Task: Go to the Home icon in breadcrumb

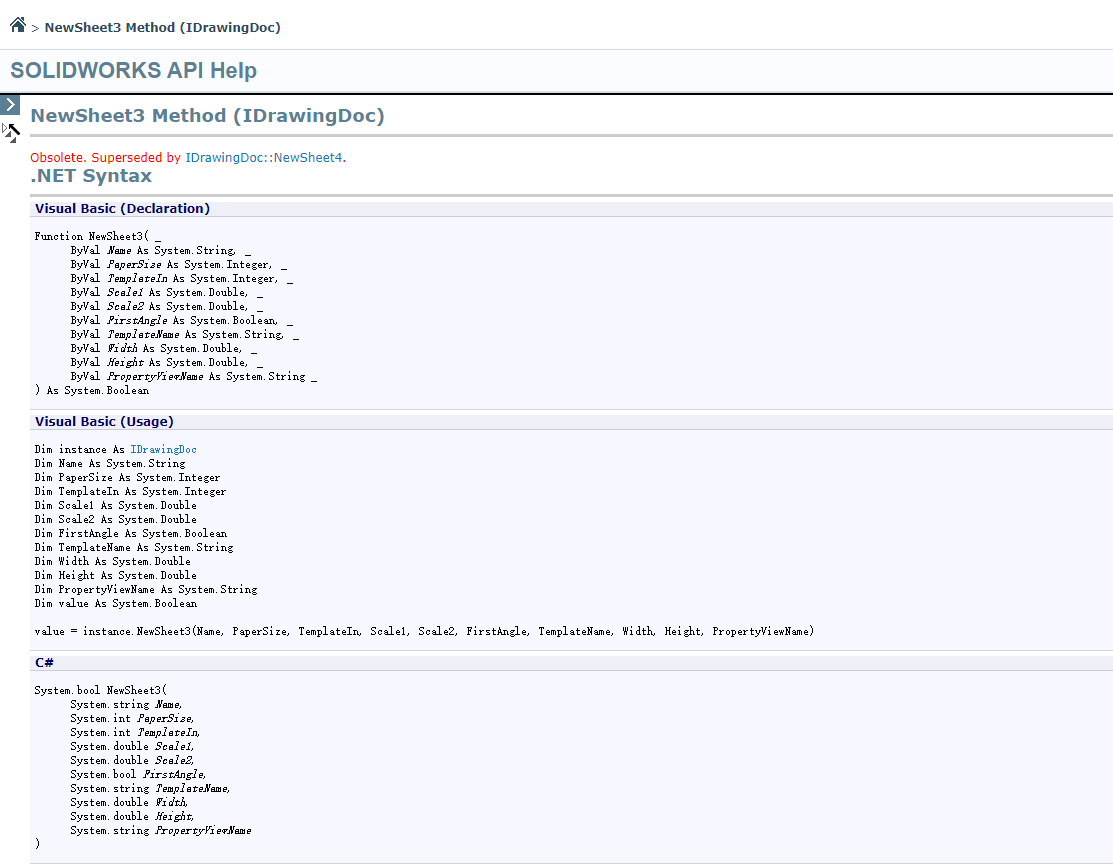Action: click(x=18, y=25)
